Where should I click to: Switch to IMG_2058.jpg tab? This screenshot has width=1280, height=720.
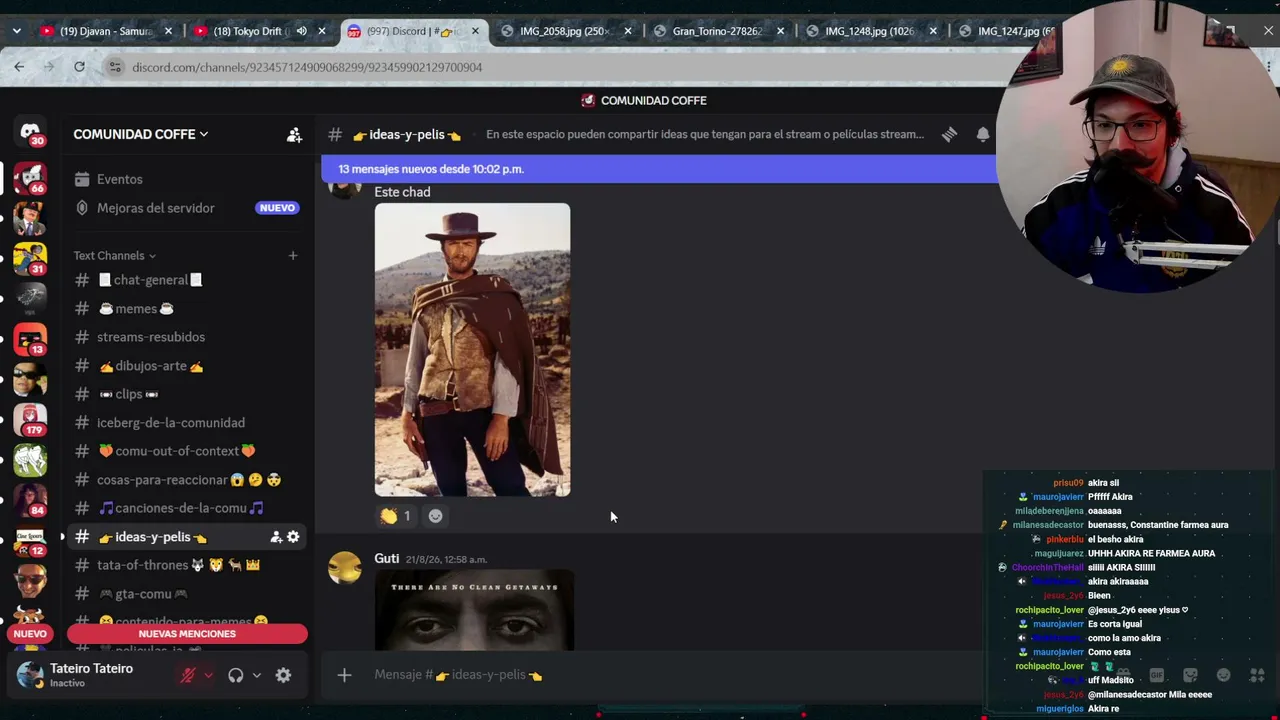tap(567, 31)
